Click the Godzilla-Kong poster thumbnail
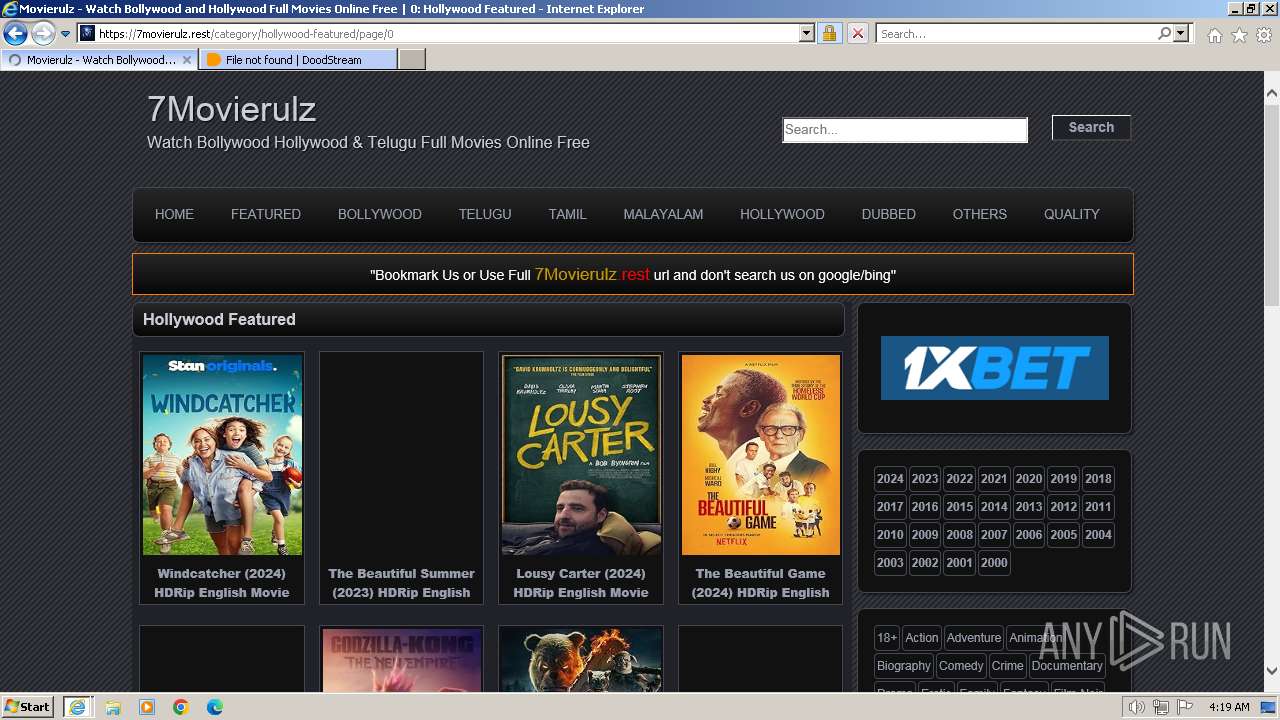The width and height of the screenshot is (1280, 720). coord(401,660)
